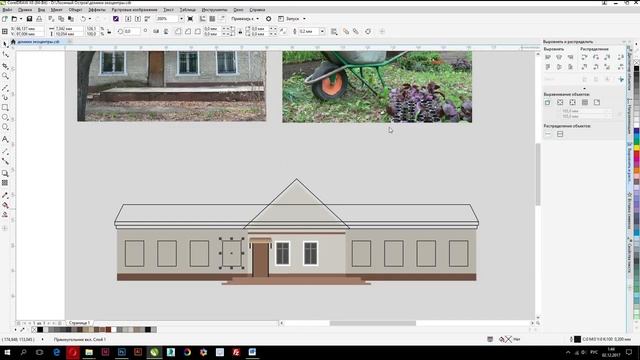This screenshot has width=640, height=360.
Task: Select the Freehand tool in the toolbox
Action: [x=5, y=87]
